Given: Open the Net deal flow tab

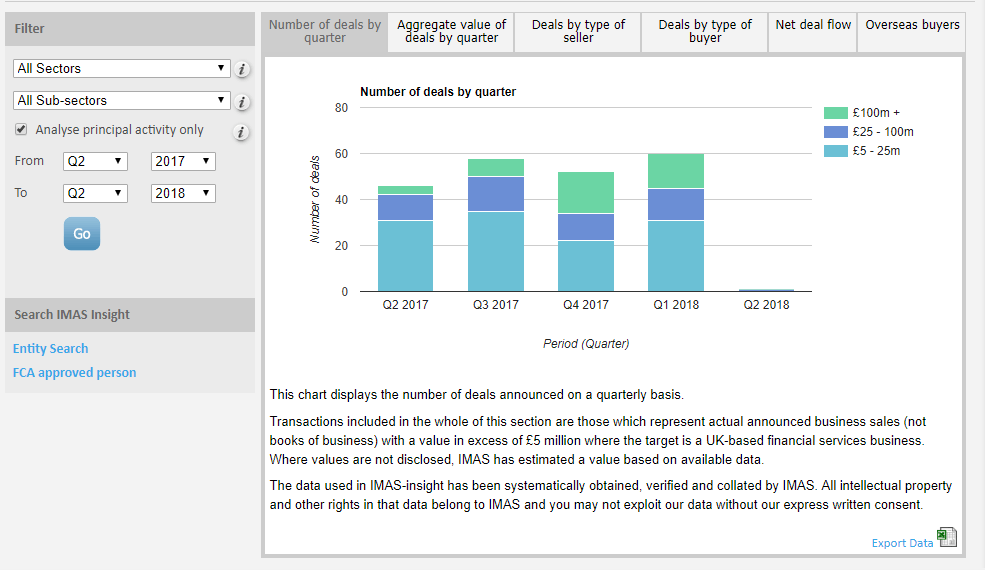Looking at the screenshot, I should (813, 25).
